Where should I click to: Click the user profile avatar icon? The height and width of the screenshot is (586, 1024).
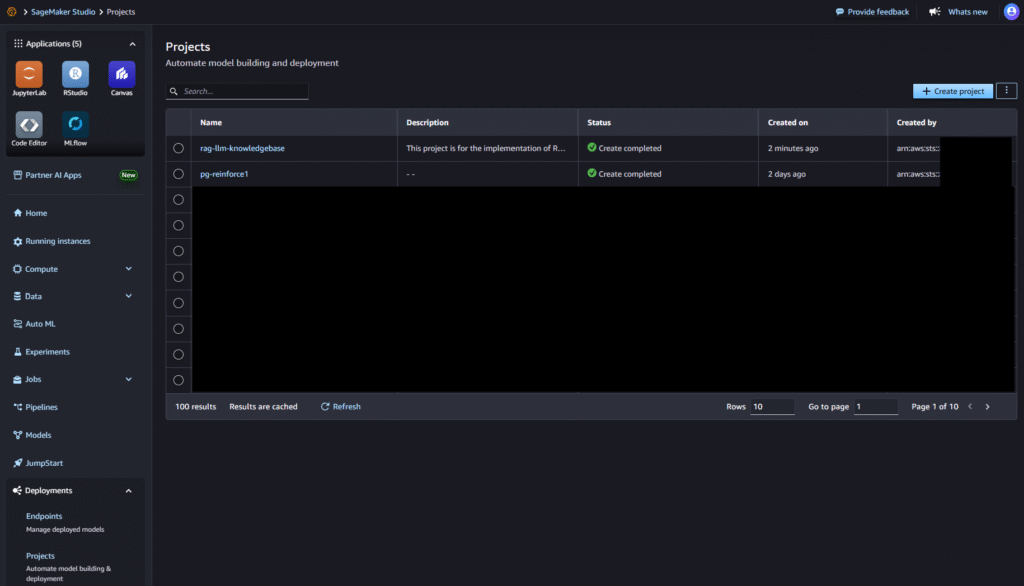coord(1010,12)
